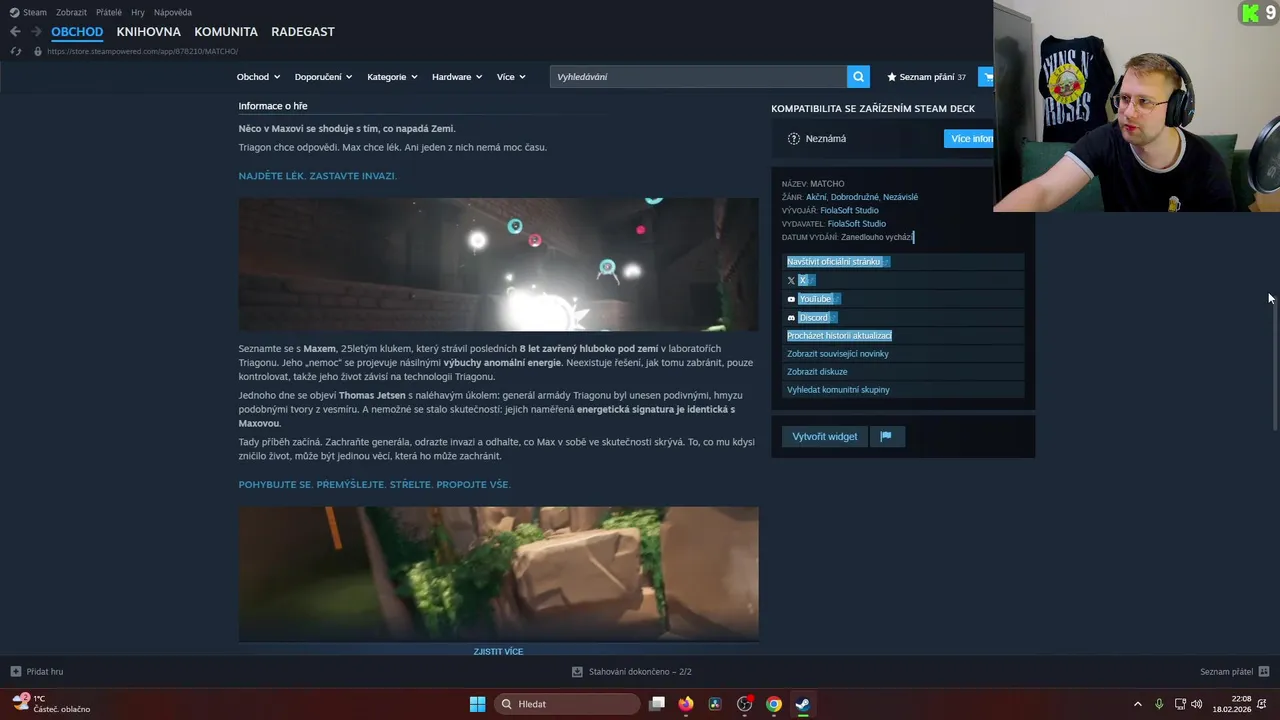Screen dimensions: 1280x720
Task: Click the FiolaSoft Studio publisher link
Action: pyautogui.click(x=856, y=224)
